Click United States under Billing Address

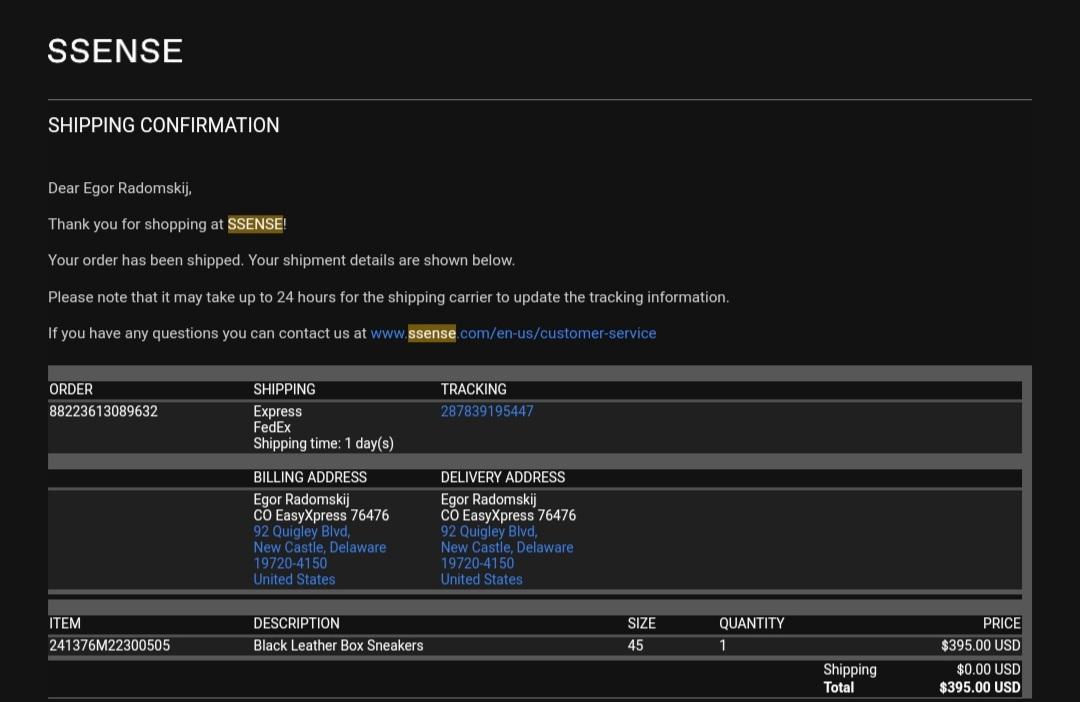[294, 579]
